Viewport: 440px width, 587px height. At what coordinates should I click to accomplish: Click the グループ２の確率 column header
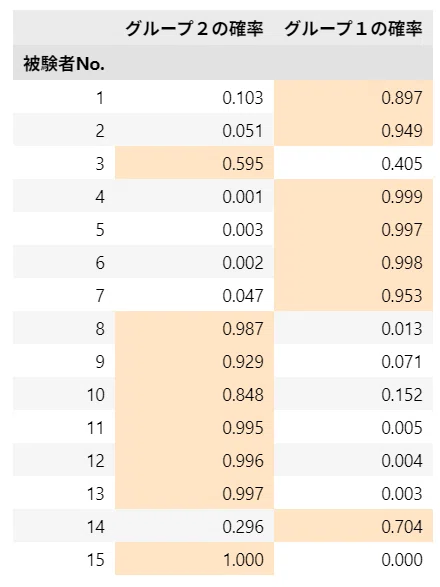click(x=194, y=28)
